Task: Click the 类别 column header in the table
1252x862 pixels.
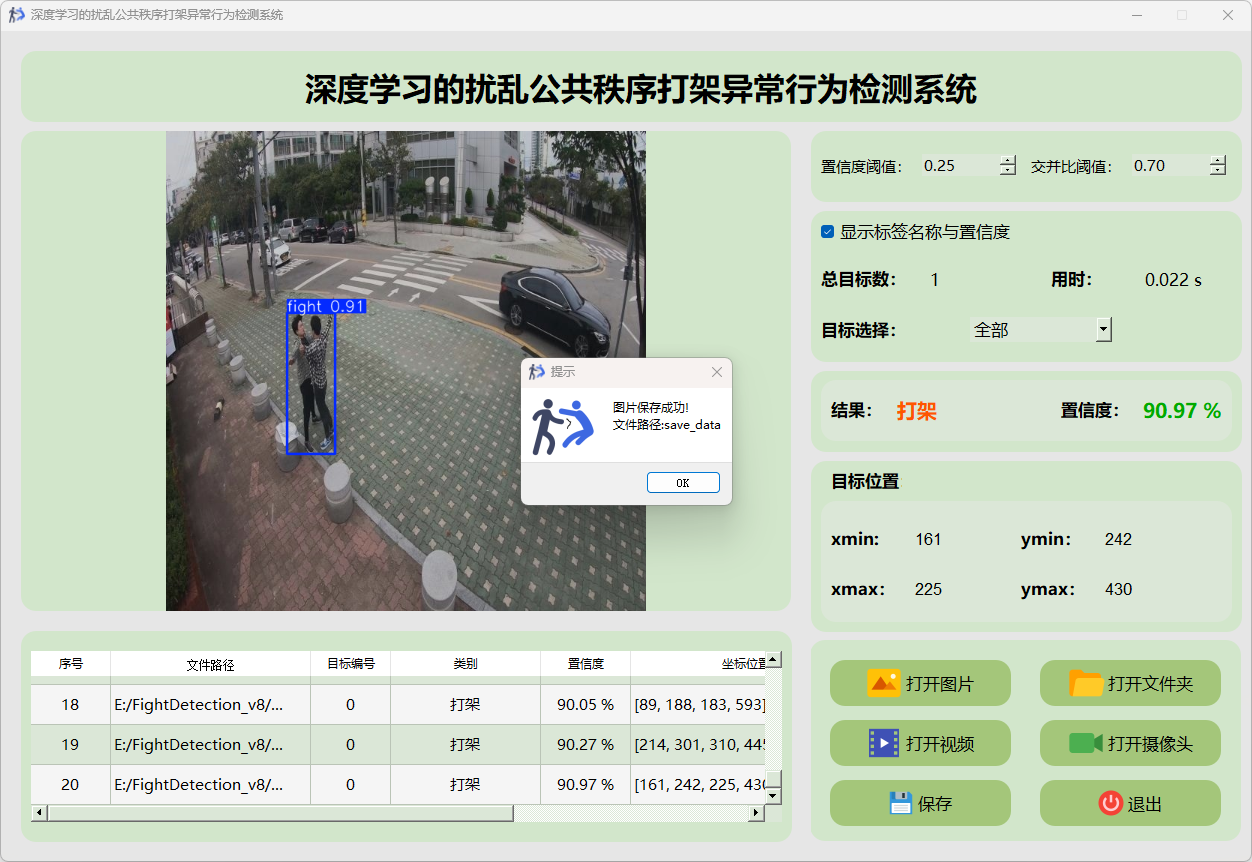Action: (x=465, y=664)
